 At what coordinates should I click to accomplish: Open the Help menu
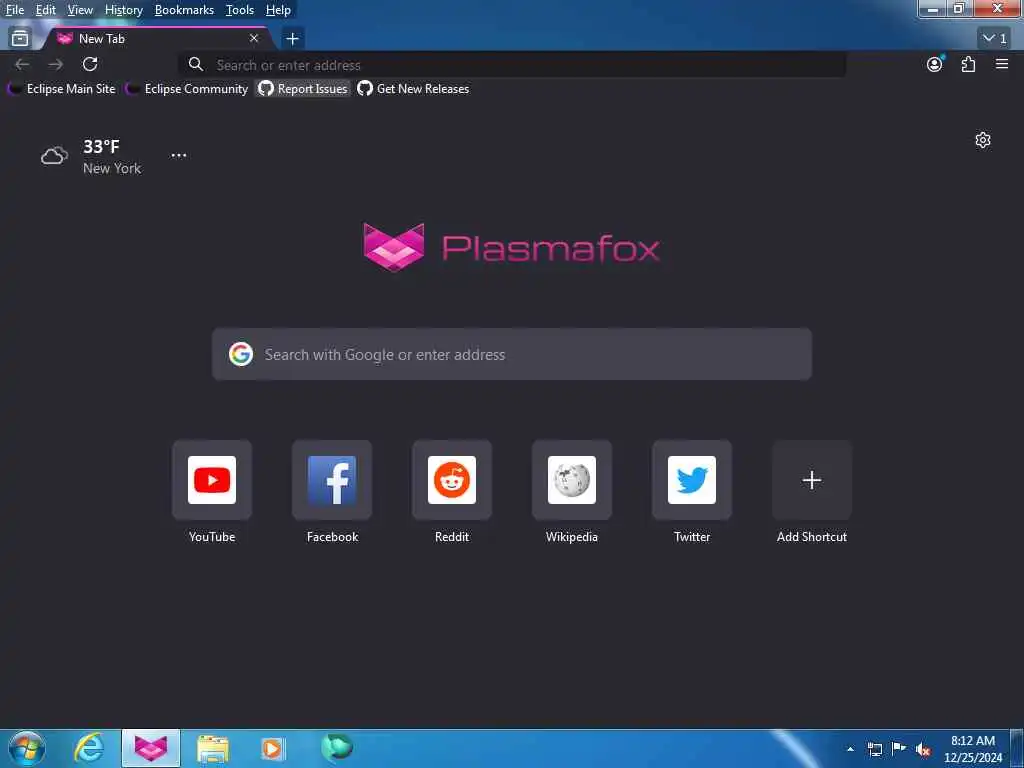pyautogui.click(x=278, y=10)
